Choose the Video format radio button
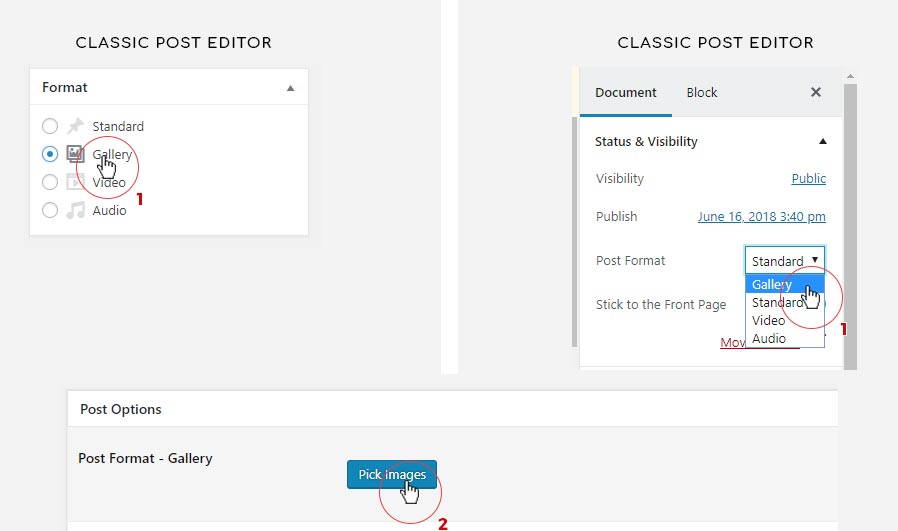The height and width of the screenshot is (531, 898). click(50, 182)
